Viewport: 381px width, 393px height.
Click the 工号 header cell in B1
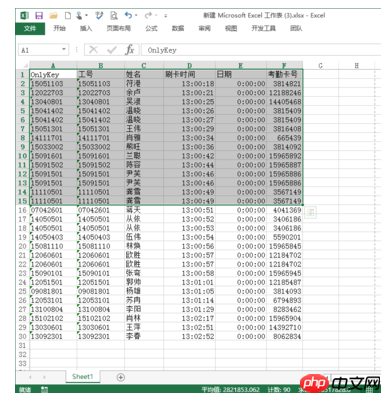[101, 74]
